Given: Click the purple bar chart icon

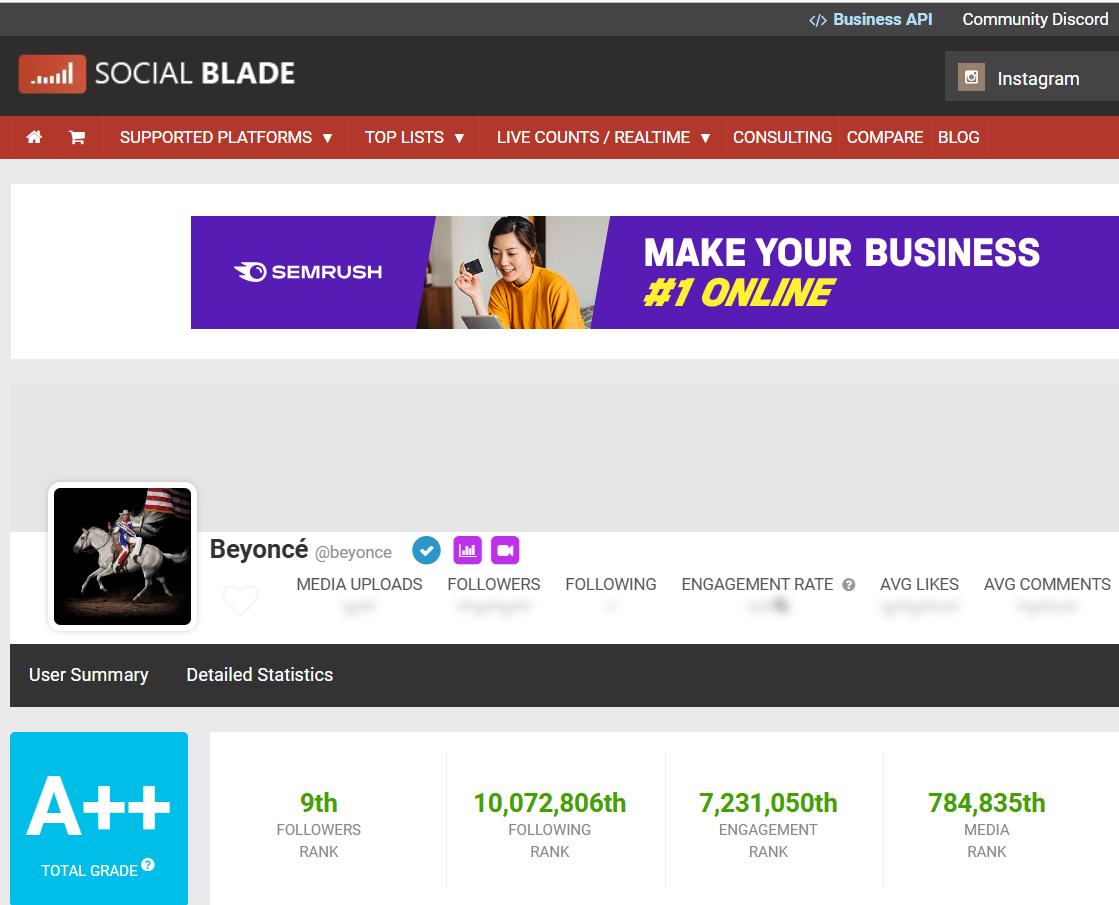Looking at the screenshot, I should (467, 550).
